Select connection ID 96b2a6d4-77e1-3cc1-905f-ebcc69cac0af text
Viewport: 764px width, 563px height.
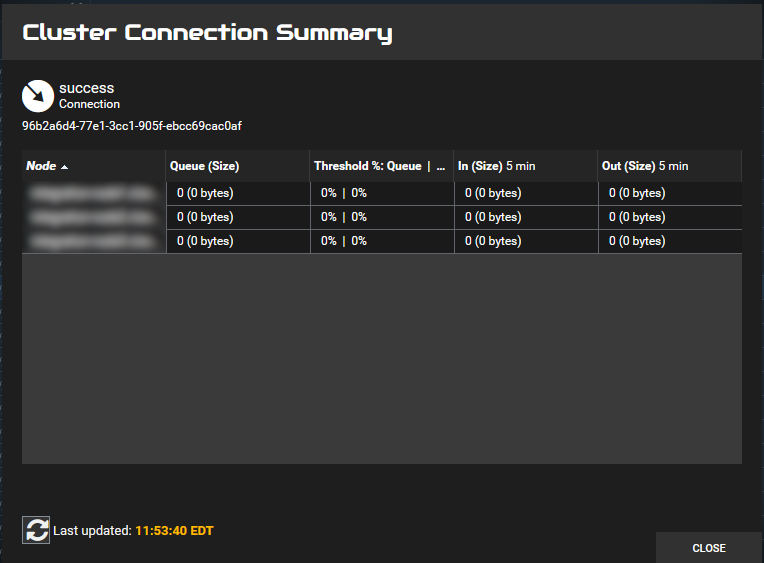click(x=132, y=126)
